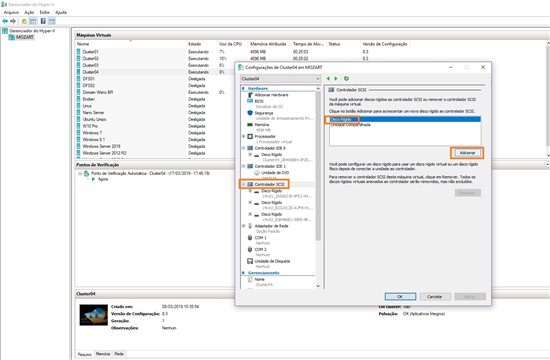Go to next VM with green right arrow

click(336, 79)
